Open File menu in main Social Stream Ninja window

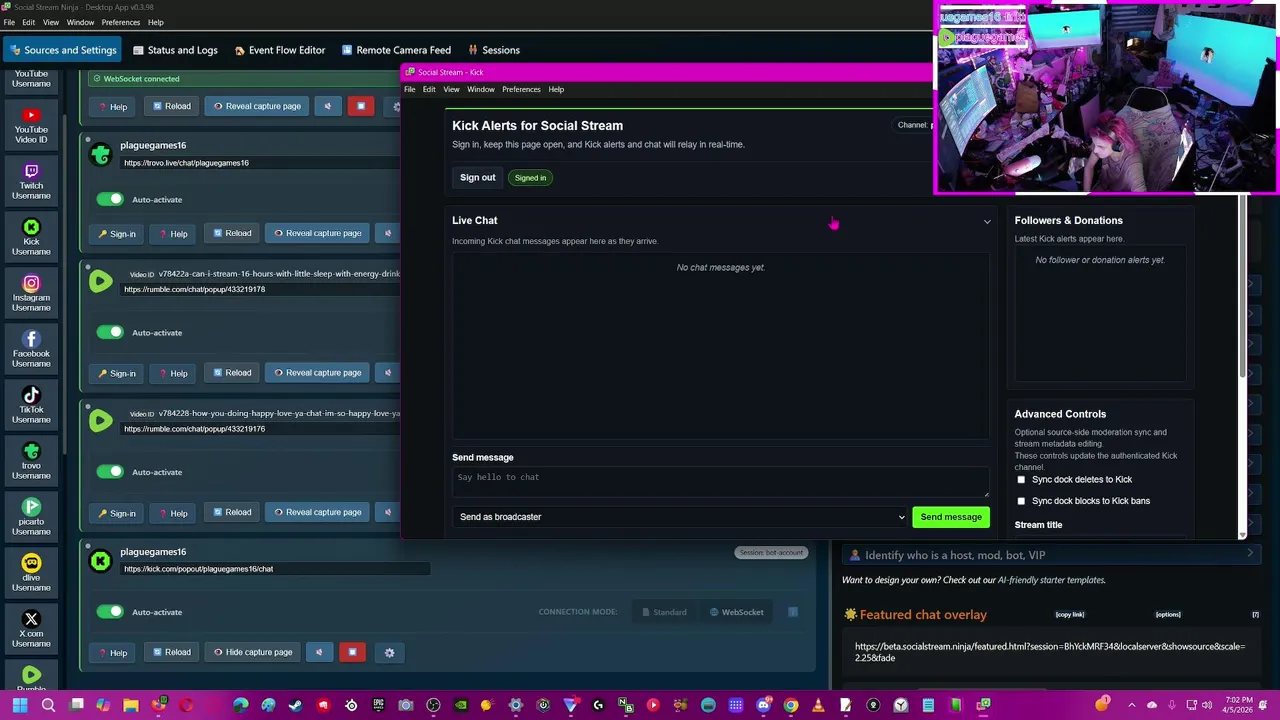pyautogui.click(x=9, y=22)
